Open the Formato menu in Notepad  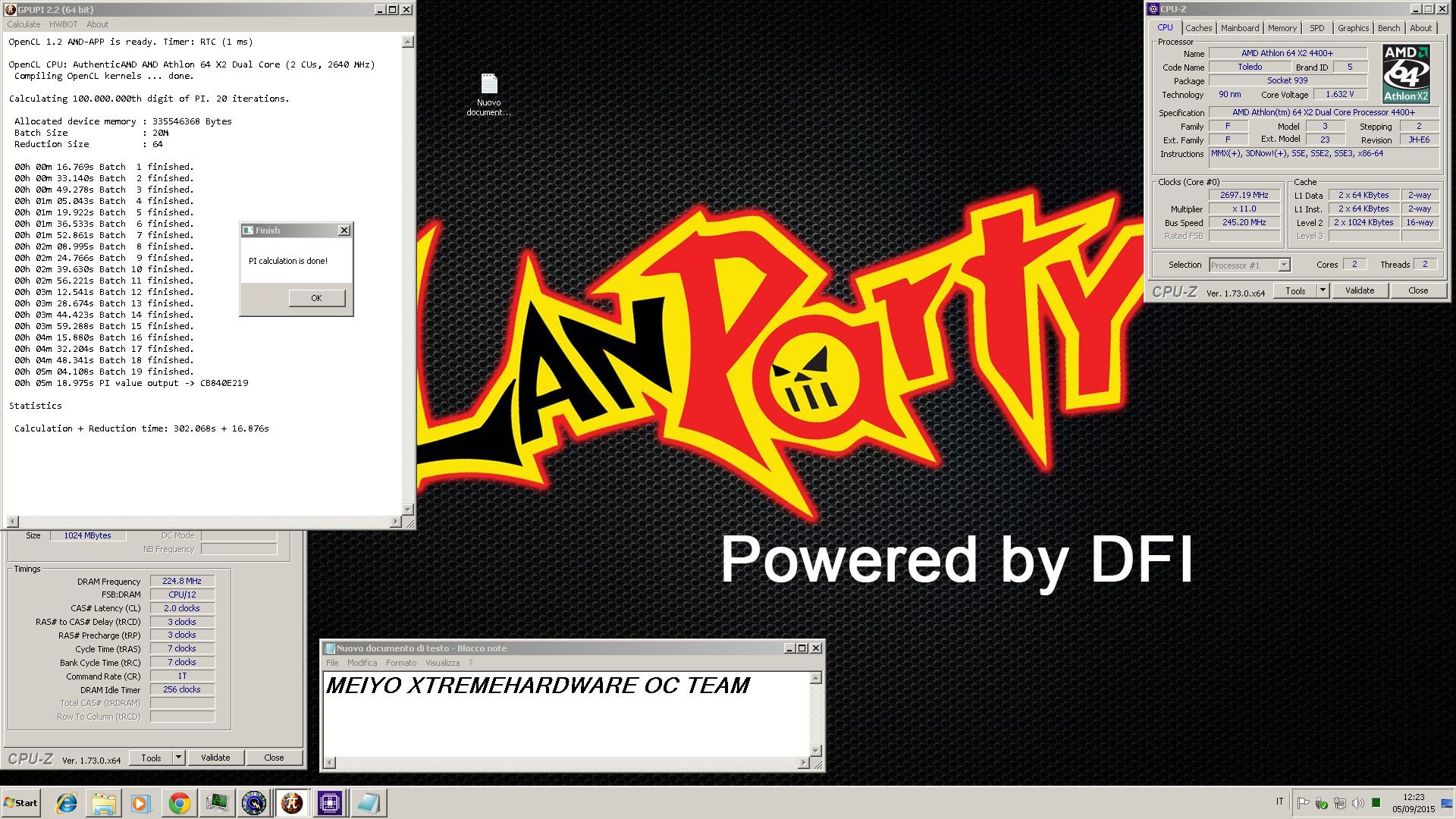pyautogui.click(x=401, y=663)
